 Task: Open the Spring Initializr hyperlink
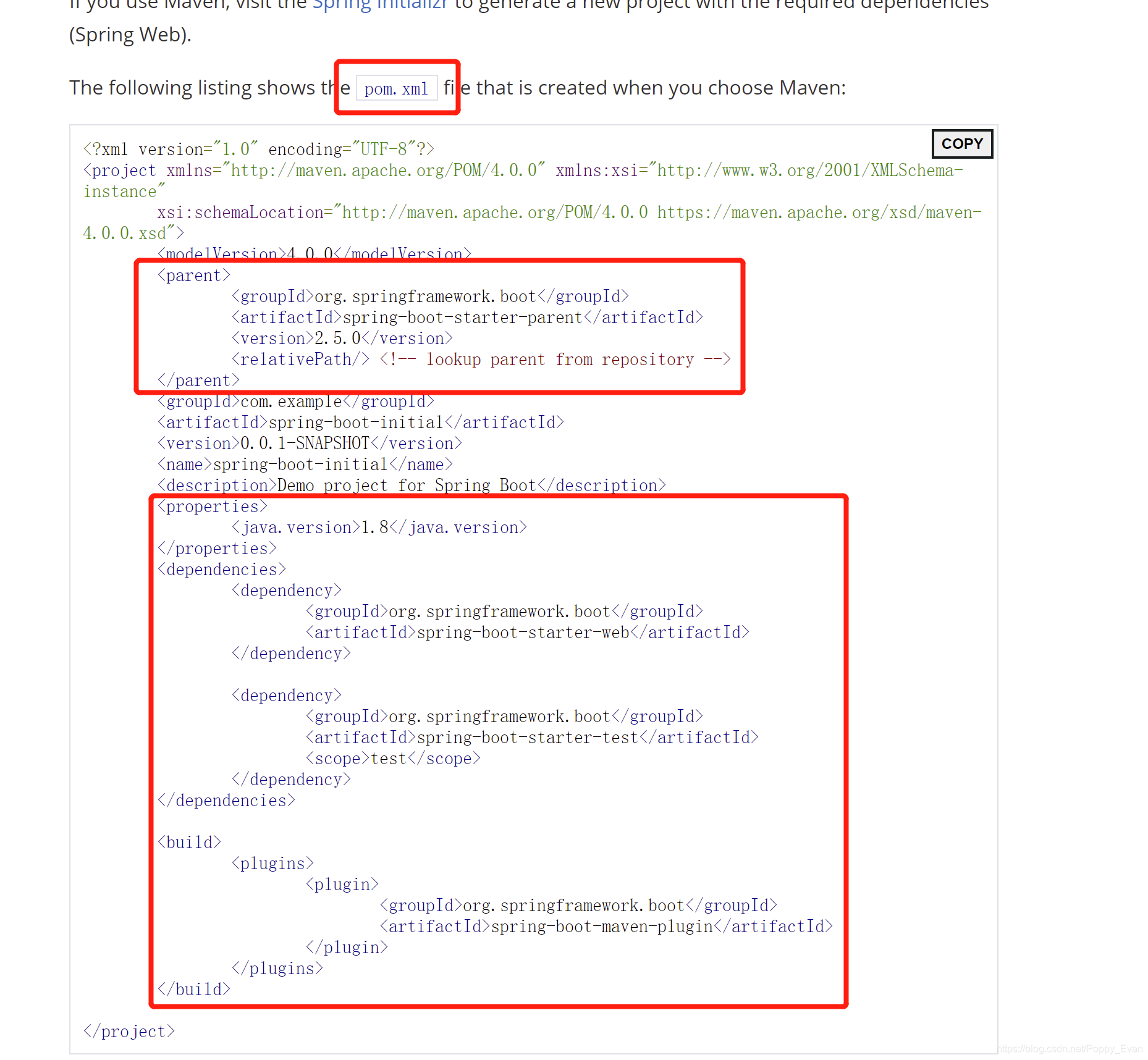click(x=379, y=5)
